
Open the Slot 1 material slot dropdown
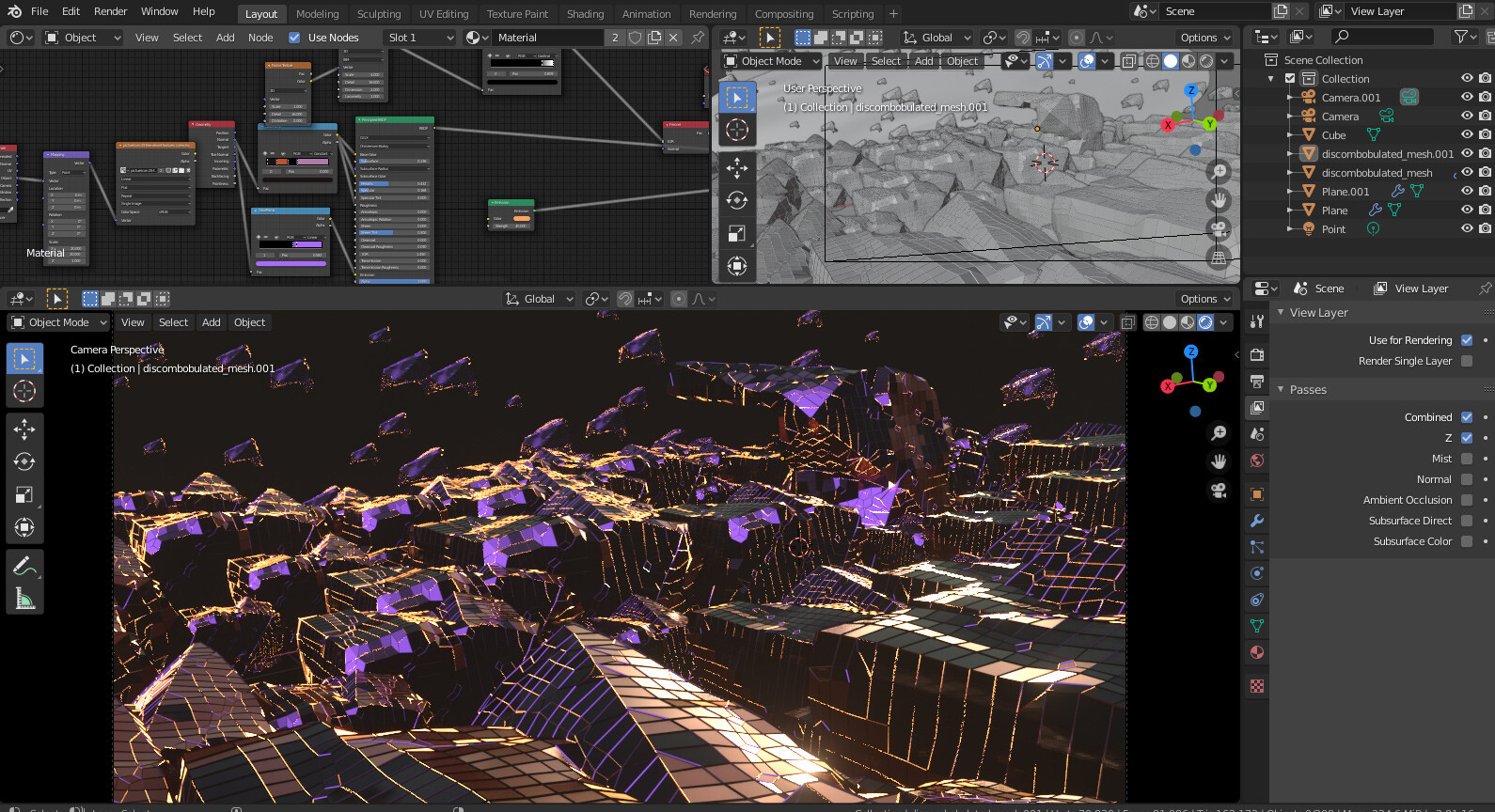tap(420, 38)
